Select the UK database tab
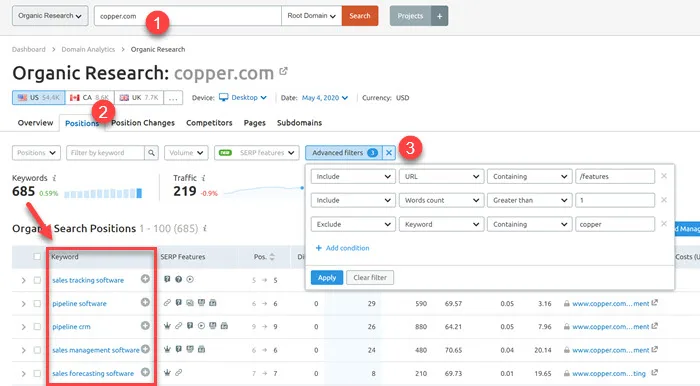This screenshot has width=700, height=386. (139, 97)
